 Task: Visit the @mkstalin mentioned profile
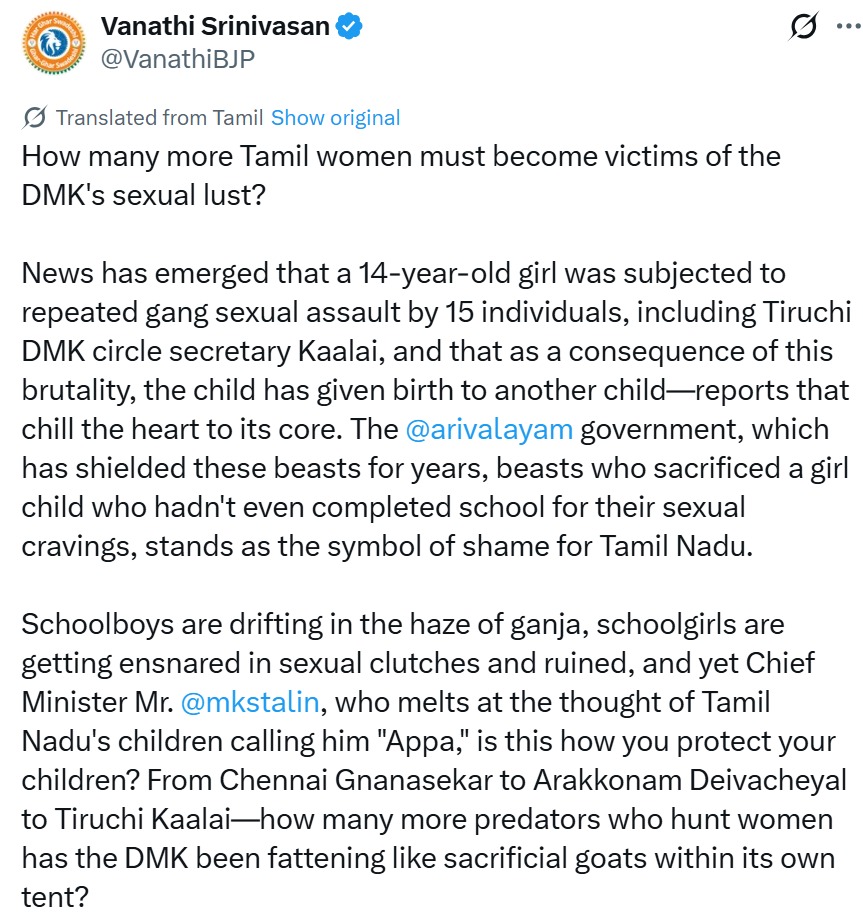pos(250,702)
